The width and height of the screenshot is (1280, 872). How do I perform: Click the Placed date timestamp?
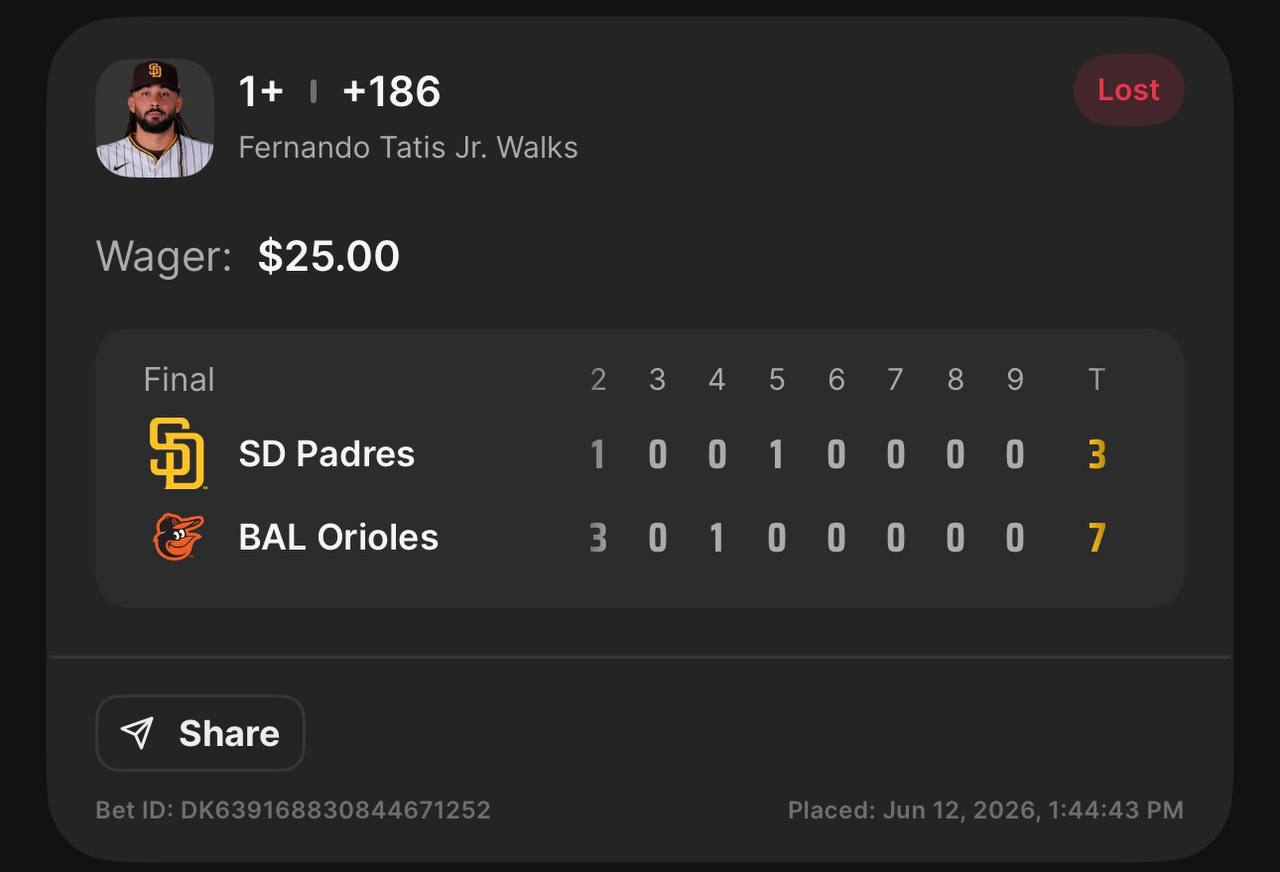[x=986, y=810]
